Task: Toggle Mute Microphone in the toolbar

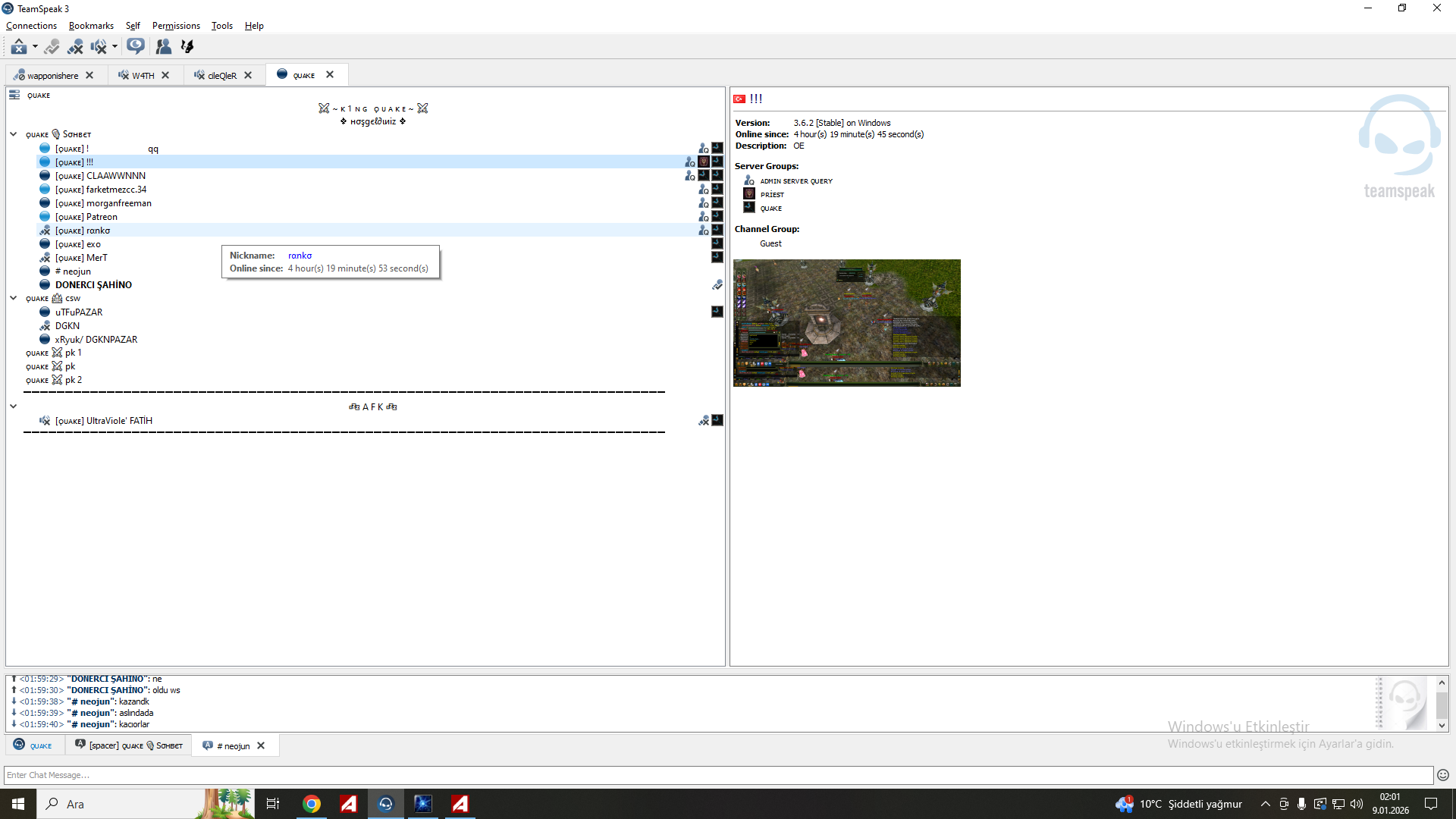Action: coord(75,47)
